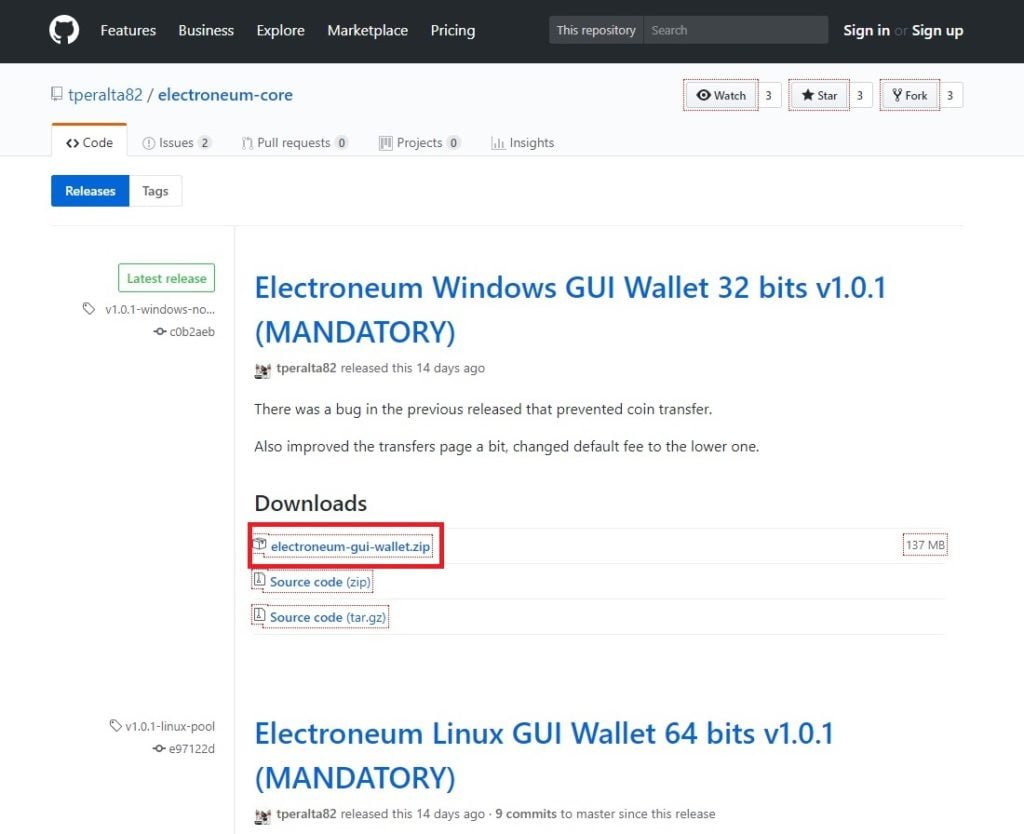The width and height of the screenshot is (1024, 834).
Task: Switch to the Tags view
Action: (155, 191)
